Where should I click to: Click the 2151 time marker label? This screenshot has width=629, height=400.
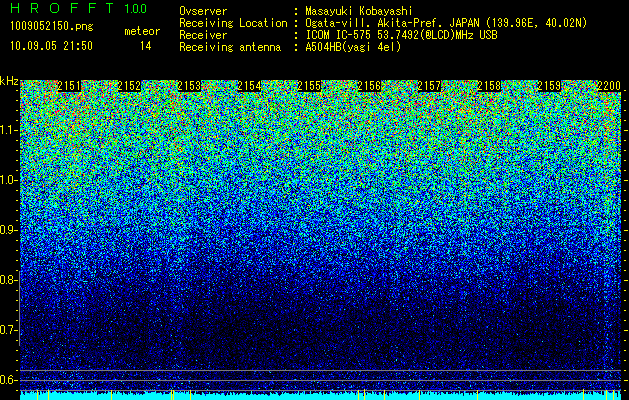click(x=69, y=86)
